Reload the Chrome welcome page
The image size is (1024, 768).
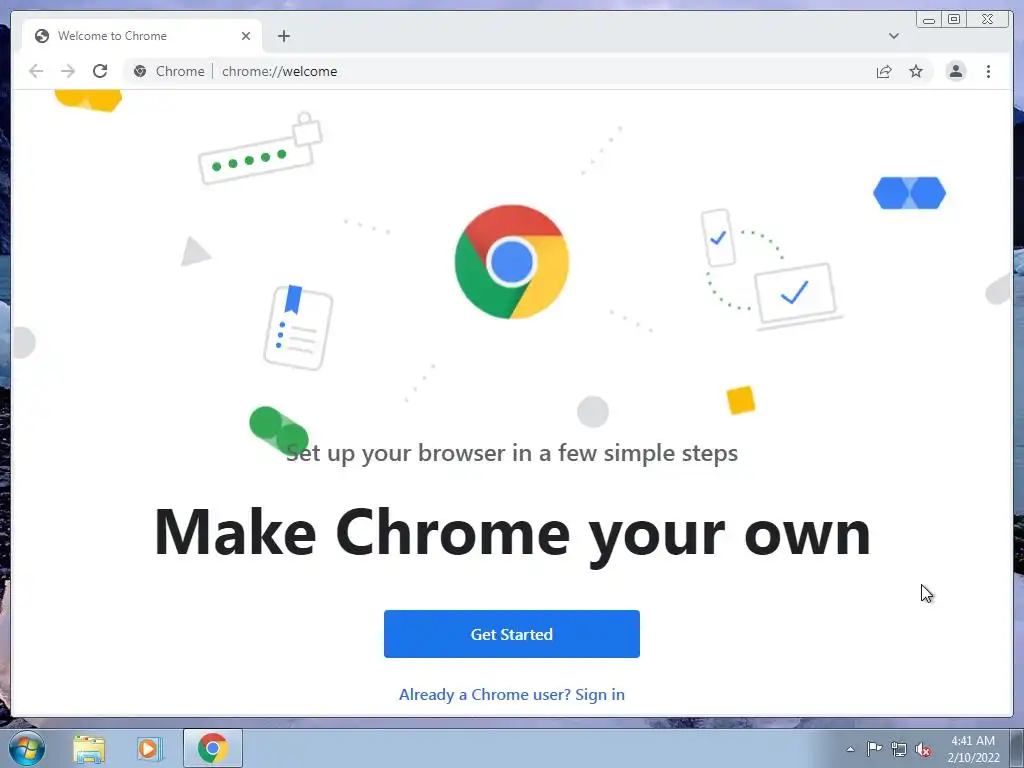click(100, 71)
